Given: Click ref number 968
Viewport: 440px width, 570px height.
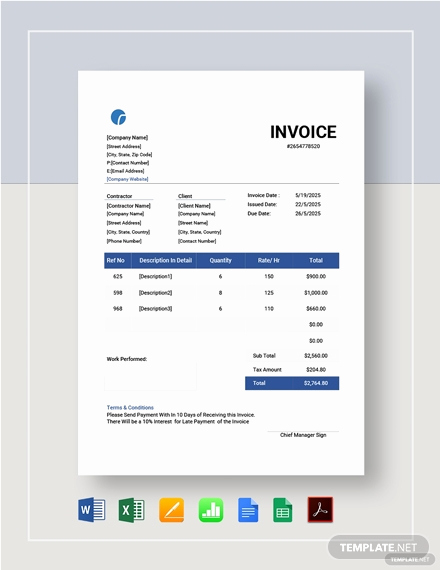Looking at the screenshot, I should [118, 309].
